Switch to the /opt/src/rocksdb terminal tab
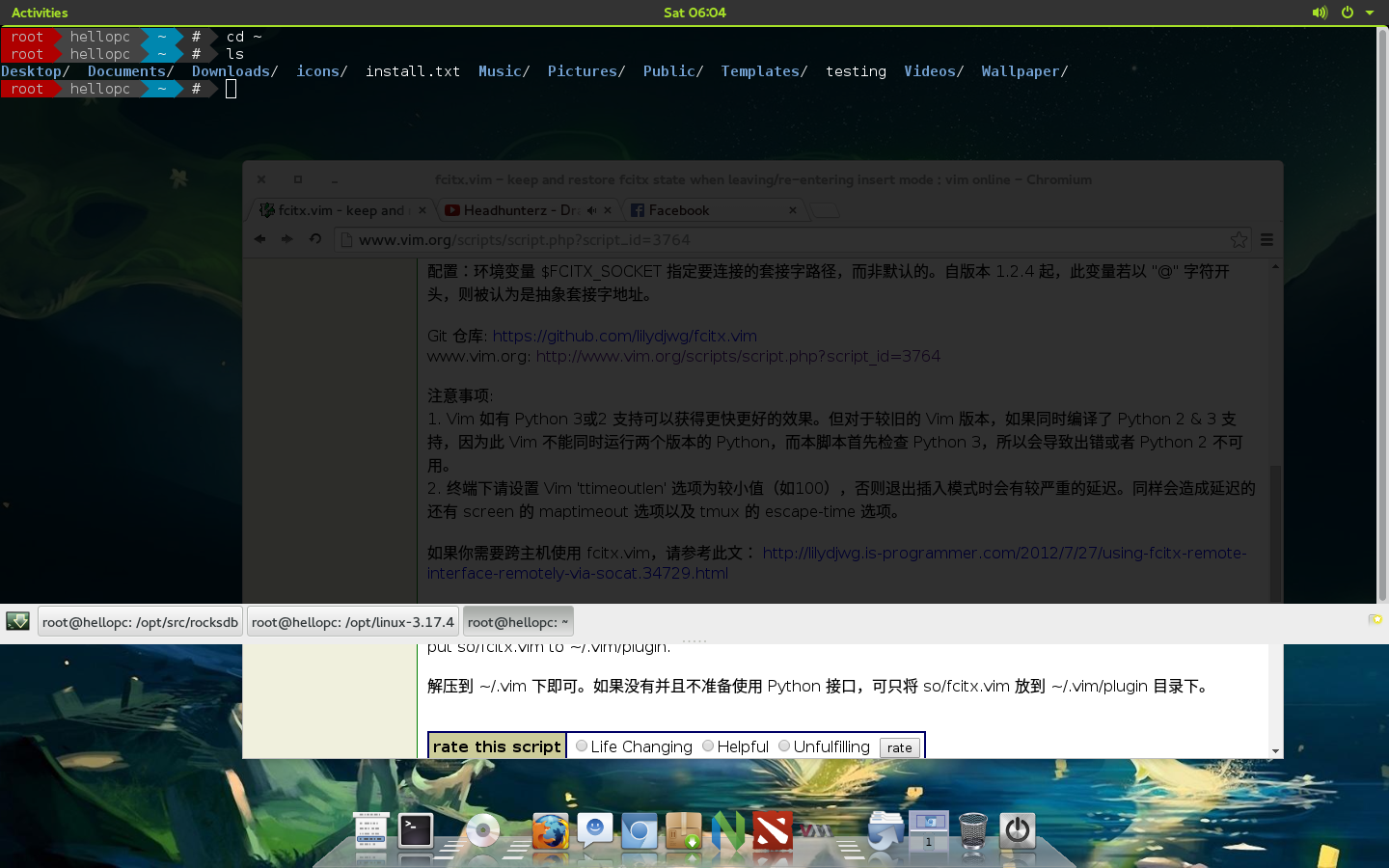This screenshot has height=868, width=1389. point(140,622)
